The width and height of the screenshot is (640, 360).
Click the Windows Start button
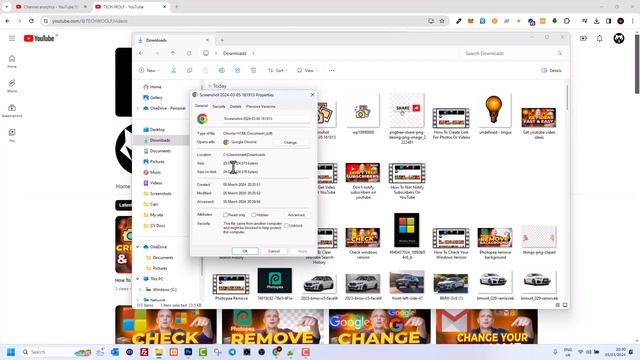tap(11, 352)
